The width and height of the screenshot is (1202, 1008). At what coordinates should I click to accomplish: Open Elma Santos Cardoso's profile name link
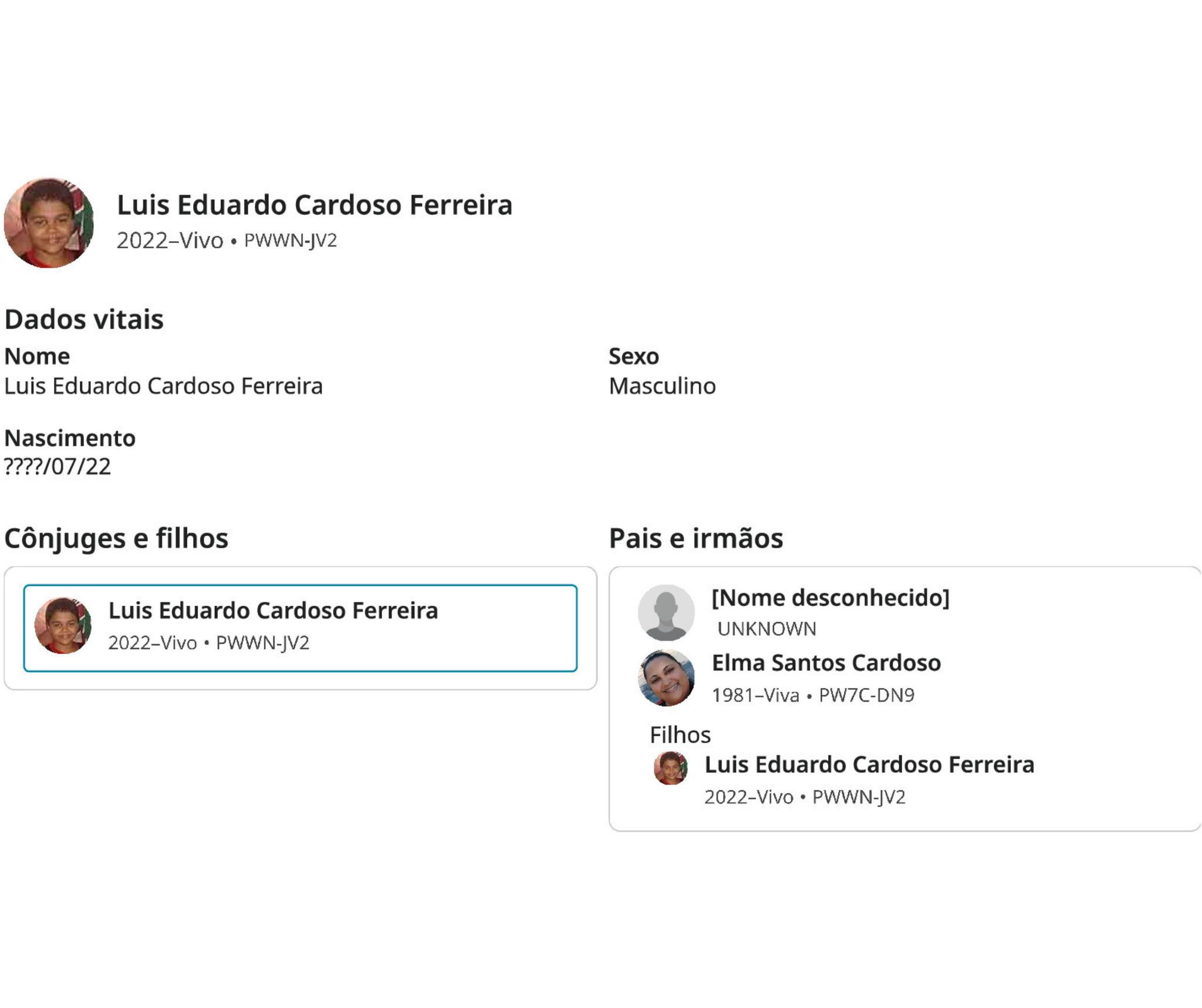click(826, 663)
